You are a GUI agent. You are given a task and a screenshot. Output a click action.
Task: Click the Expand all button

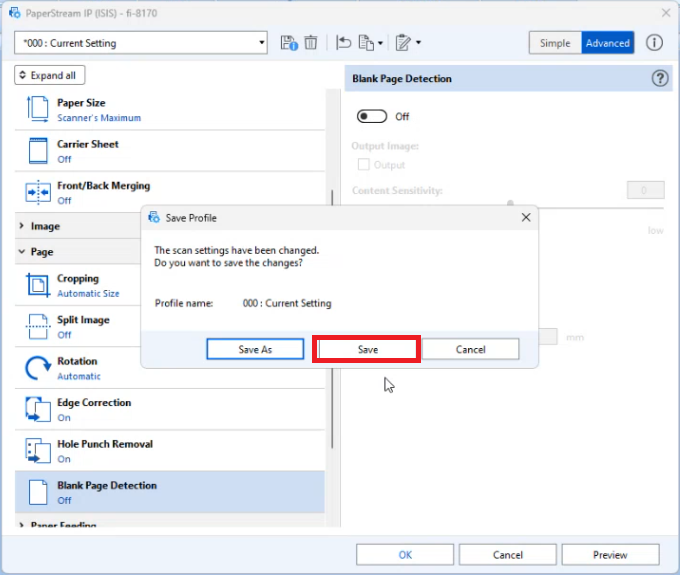(50, 76)
